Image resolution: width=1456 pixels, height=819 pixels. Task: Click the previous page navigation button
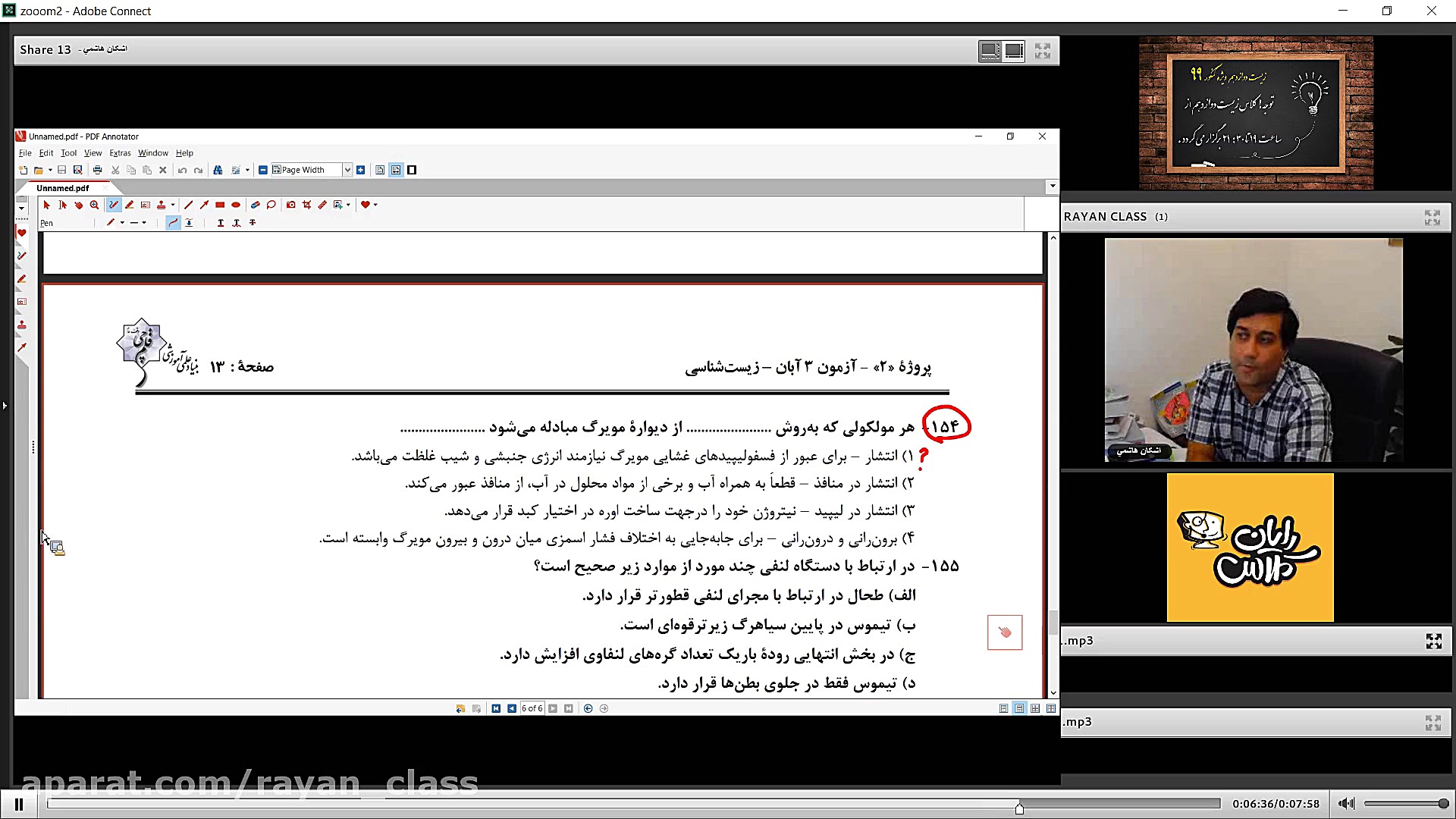511,708
